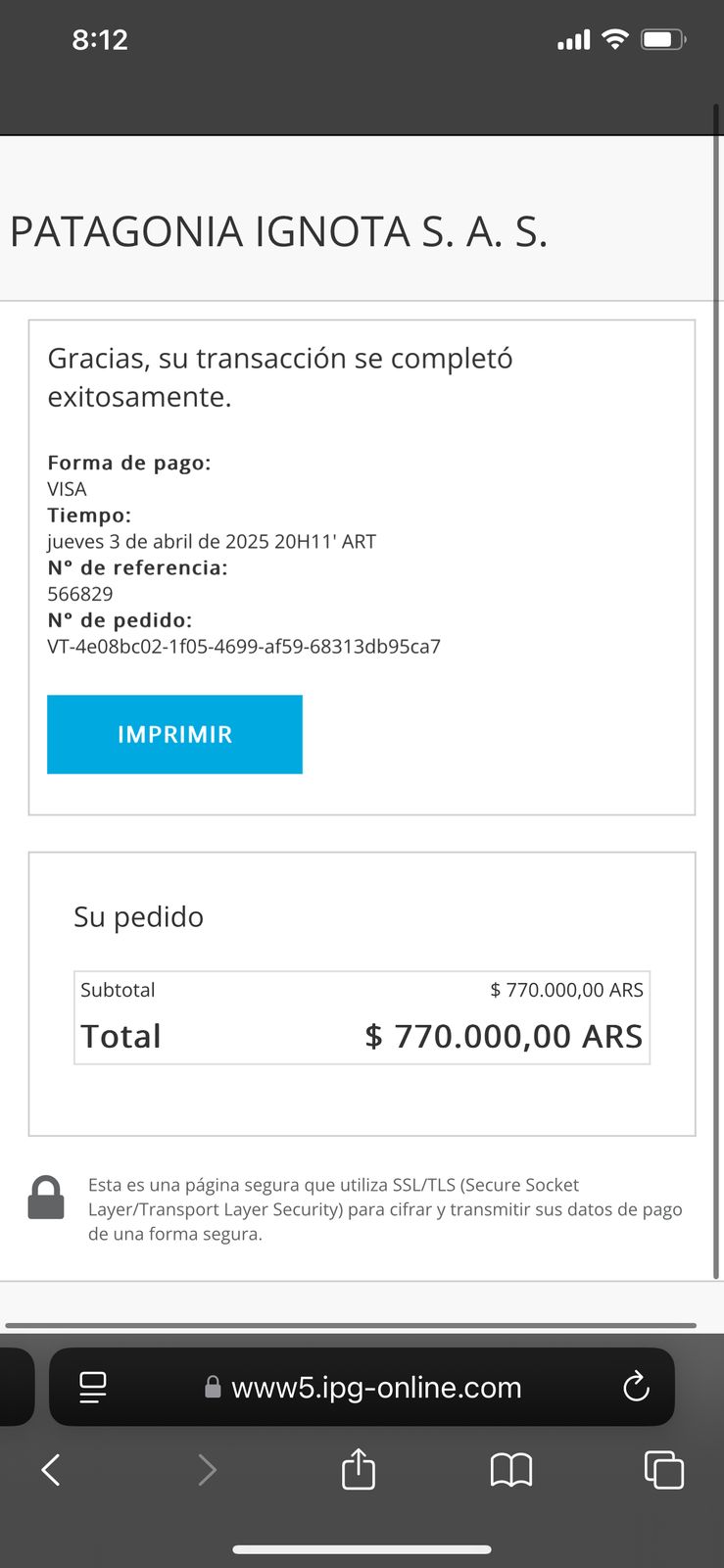Image resolution: width=724 pixels, height=1568 pixels.
Task: Tap the PATAGONIA IGNOTA S. A. S. heading
Action: pyautogui.click(x=278, y=232)
